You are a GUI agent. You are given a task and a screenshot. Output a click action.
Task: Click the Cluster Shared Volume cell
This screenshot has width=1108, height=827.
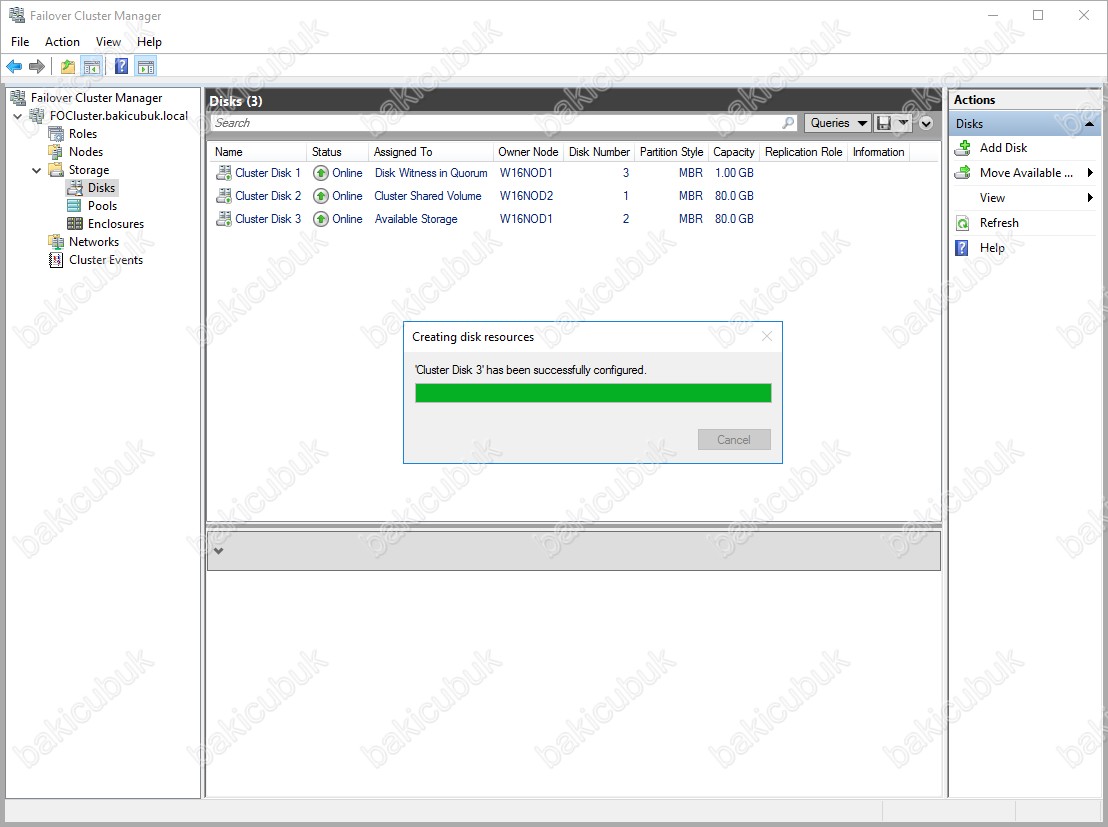coord(428,196)
